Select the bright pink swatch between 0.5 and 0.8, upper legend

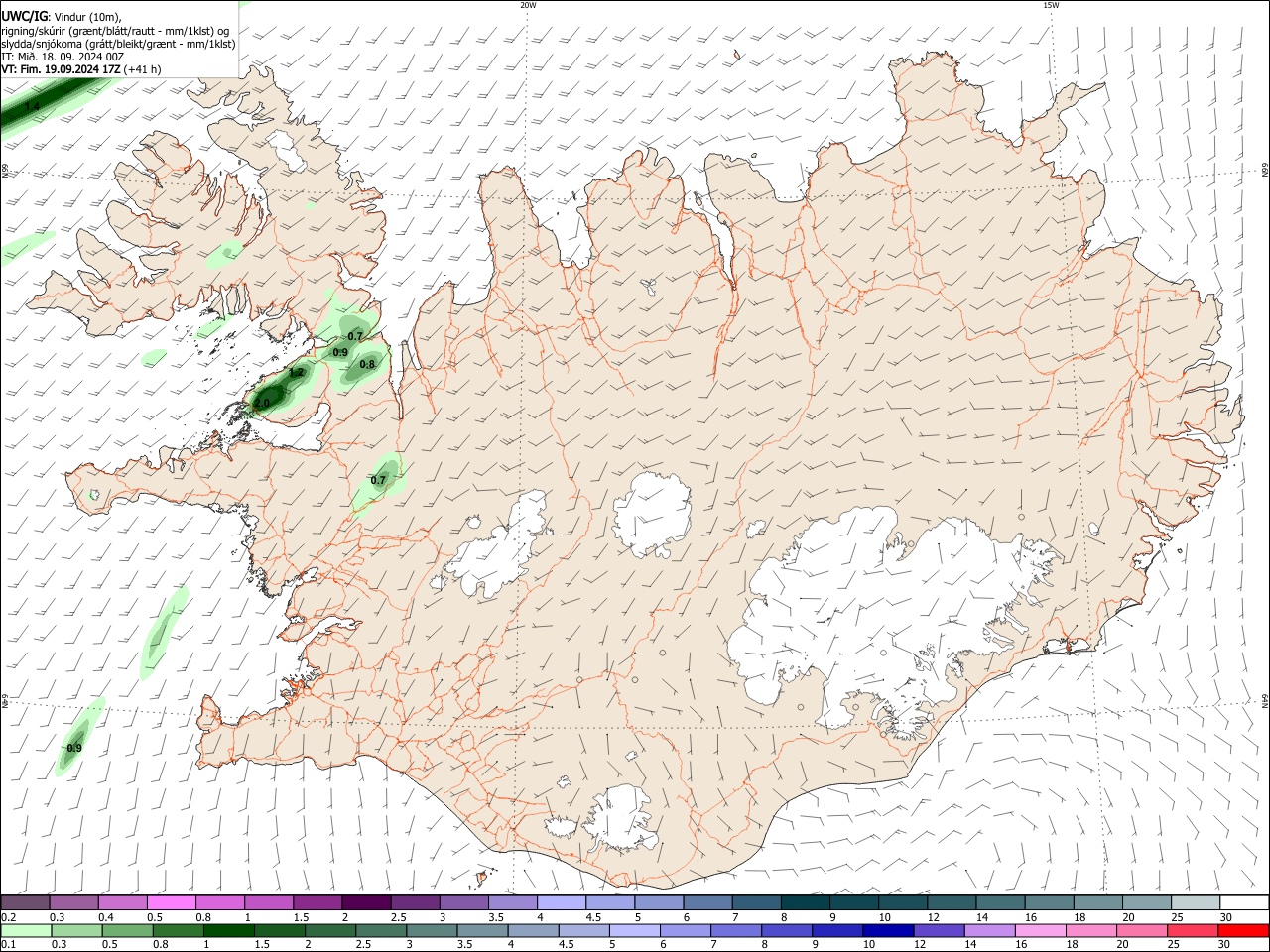[x=171, y=903]
